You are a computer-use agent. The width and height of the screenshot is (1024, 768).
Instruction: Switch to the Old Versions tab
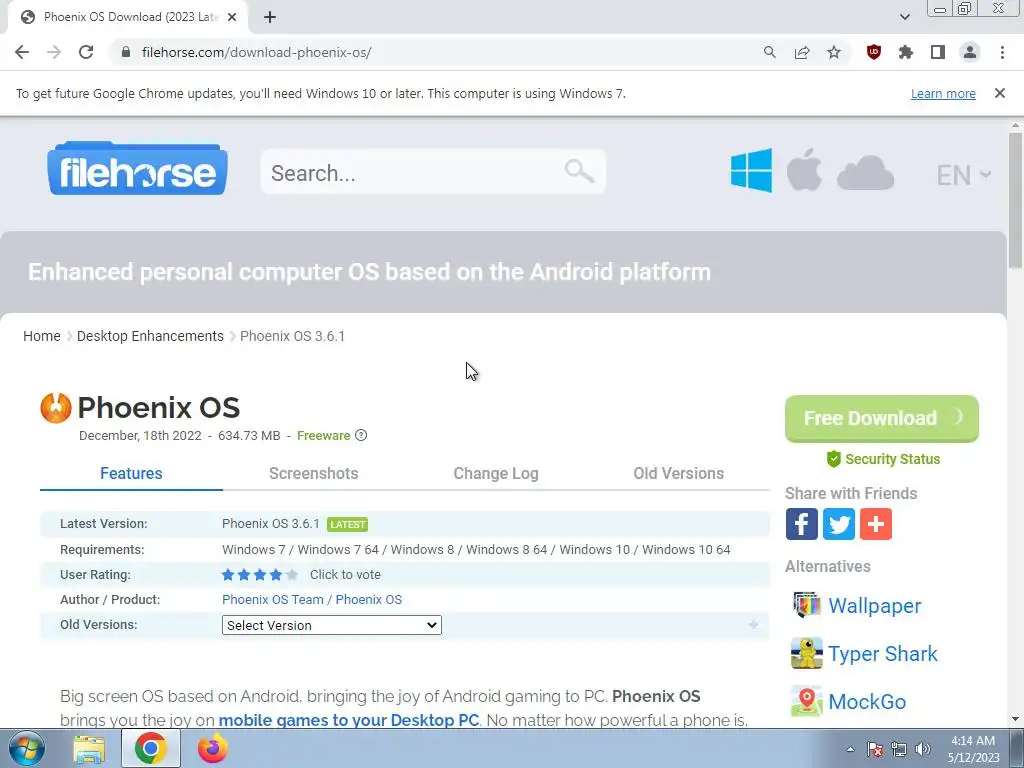tap(679, 473)
